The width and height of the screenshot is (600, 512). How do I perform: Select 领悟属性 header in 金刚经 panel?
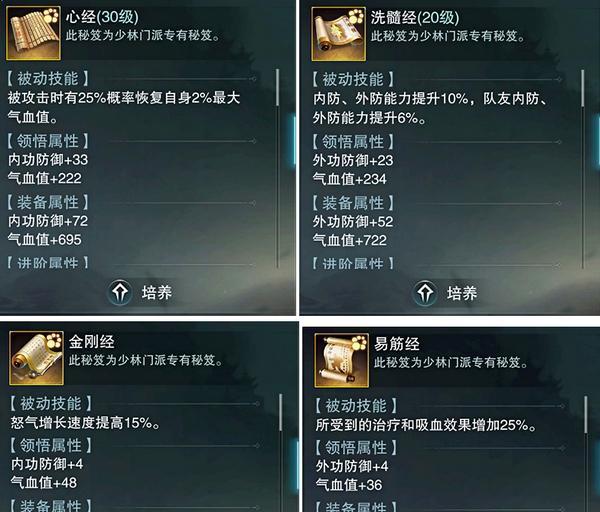51,445
